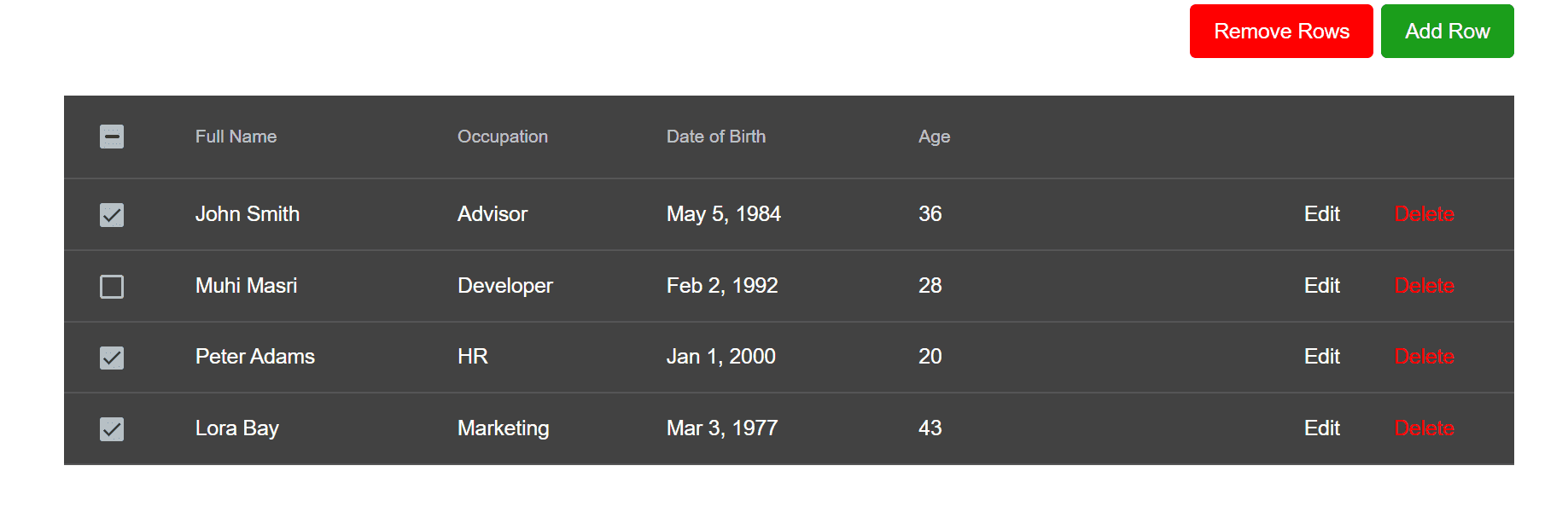Edit Lora Bay's row
The width and height of the screenshot is (1568, 524).
click(1321, 428)
